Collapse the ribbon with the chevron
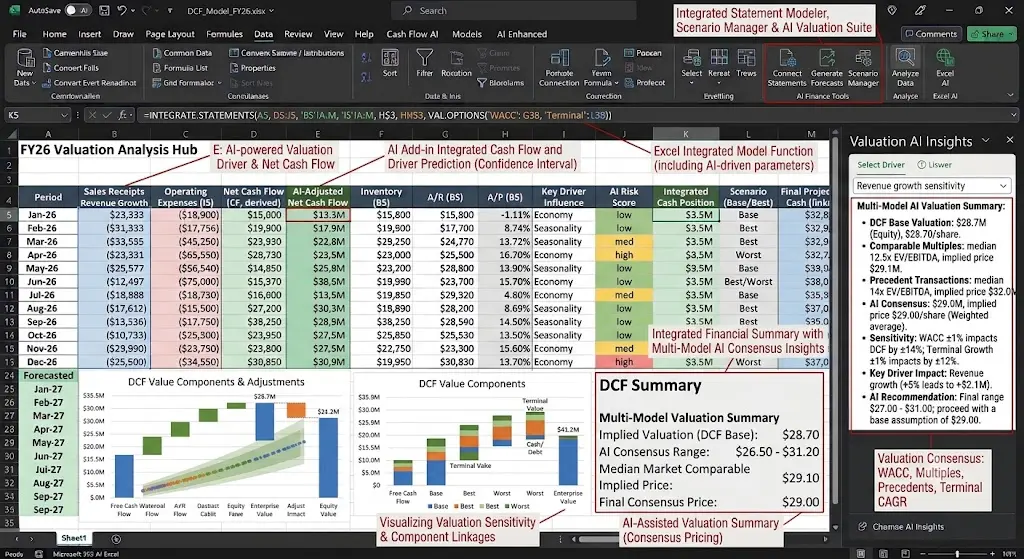The image size is (1024, 559). (1010, 95)
